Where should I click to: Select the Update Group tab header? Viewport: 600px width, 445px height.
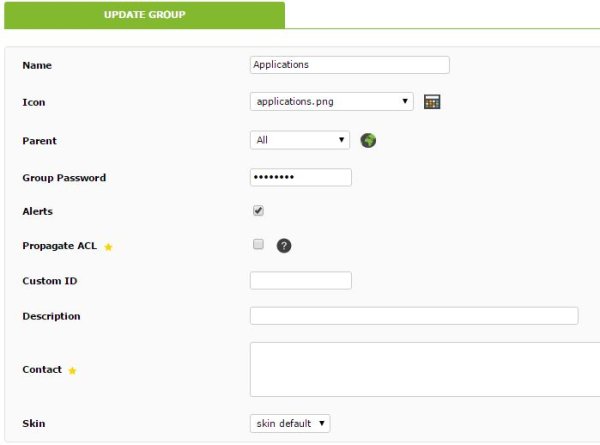(144, 15)
